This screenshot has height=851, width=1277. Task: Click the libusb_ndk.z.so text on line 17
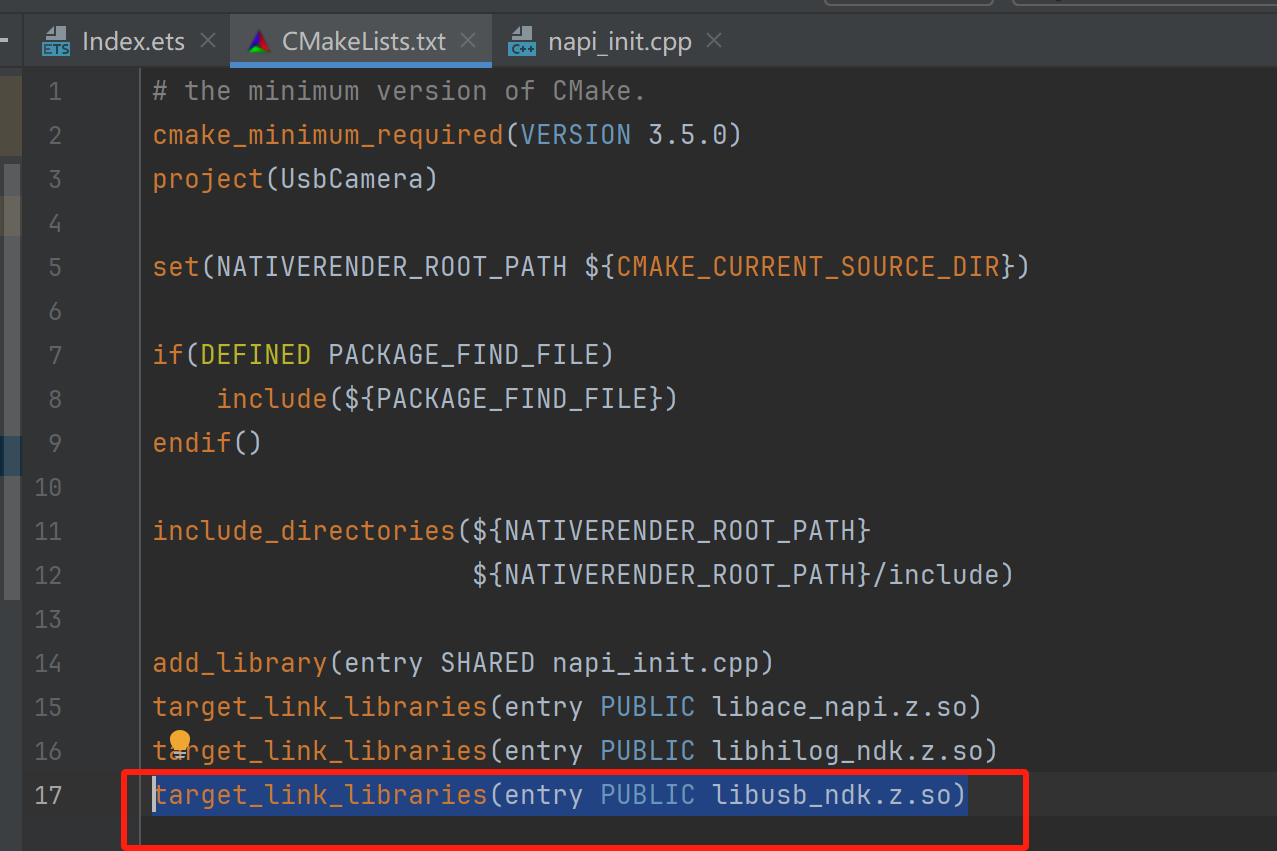click(x=840, y=794)
